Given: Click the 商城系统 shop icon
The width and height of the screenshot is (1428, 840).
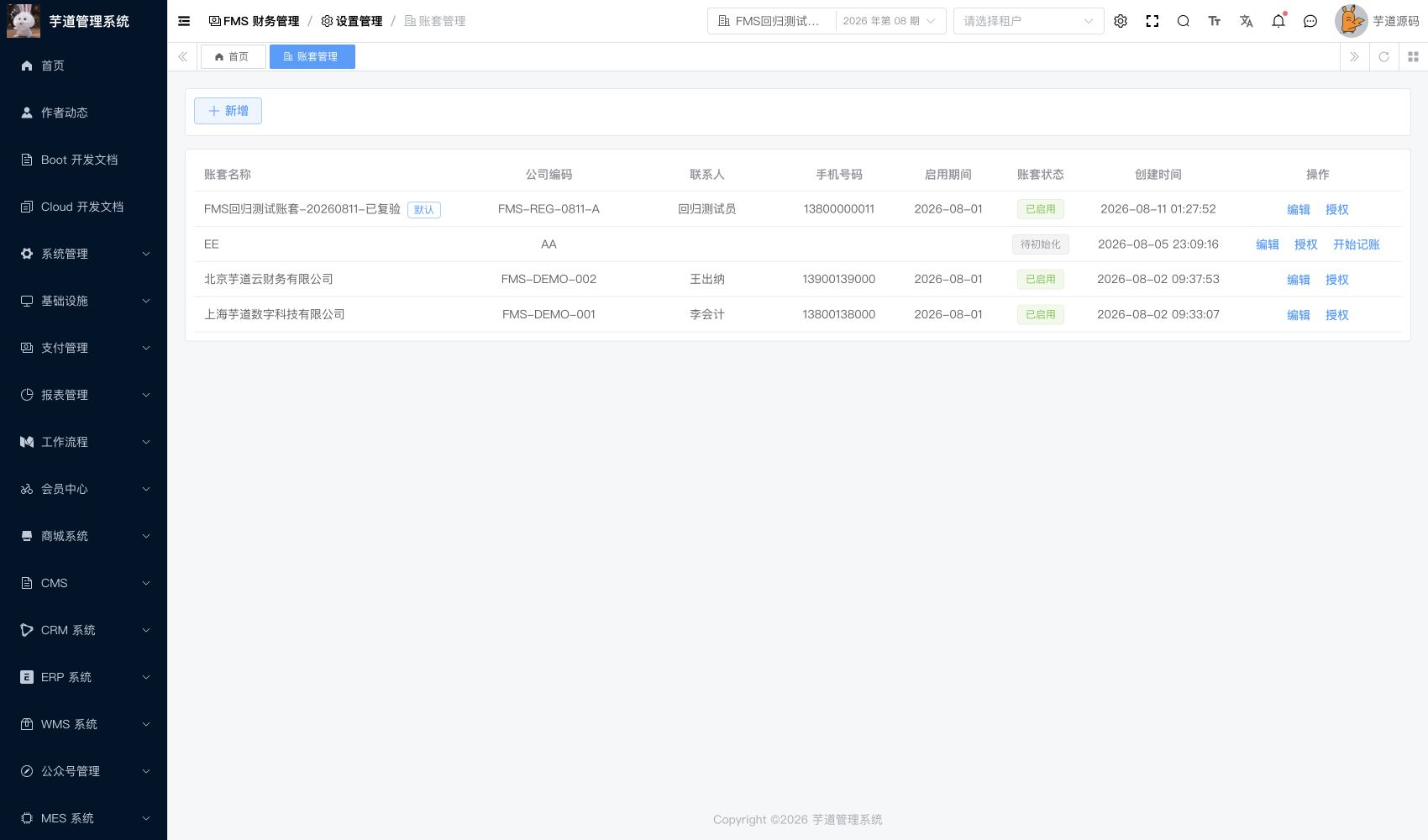Looking at the screenshot, I should 27,536.
